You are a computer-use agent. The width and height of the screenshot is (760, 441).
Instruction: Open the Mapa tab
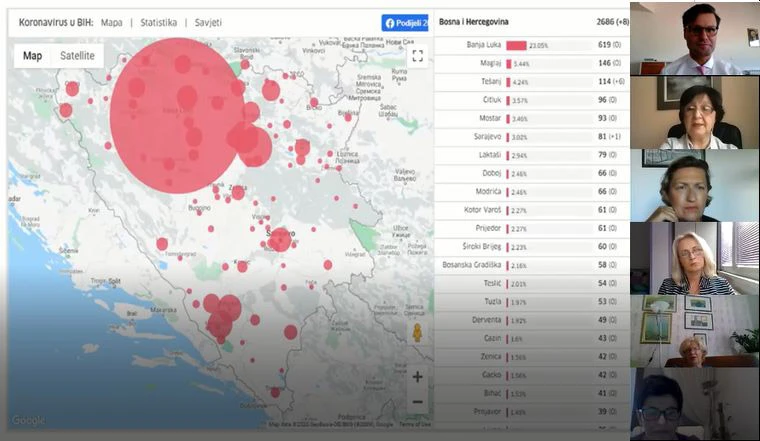click(111, 22)
